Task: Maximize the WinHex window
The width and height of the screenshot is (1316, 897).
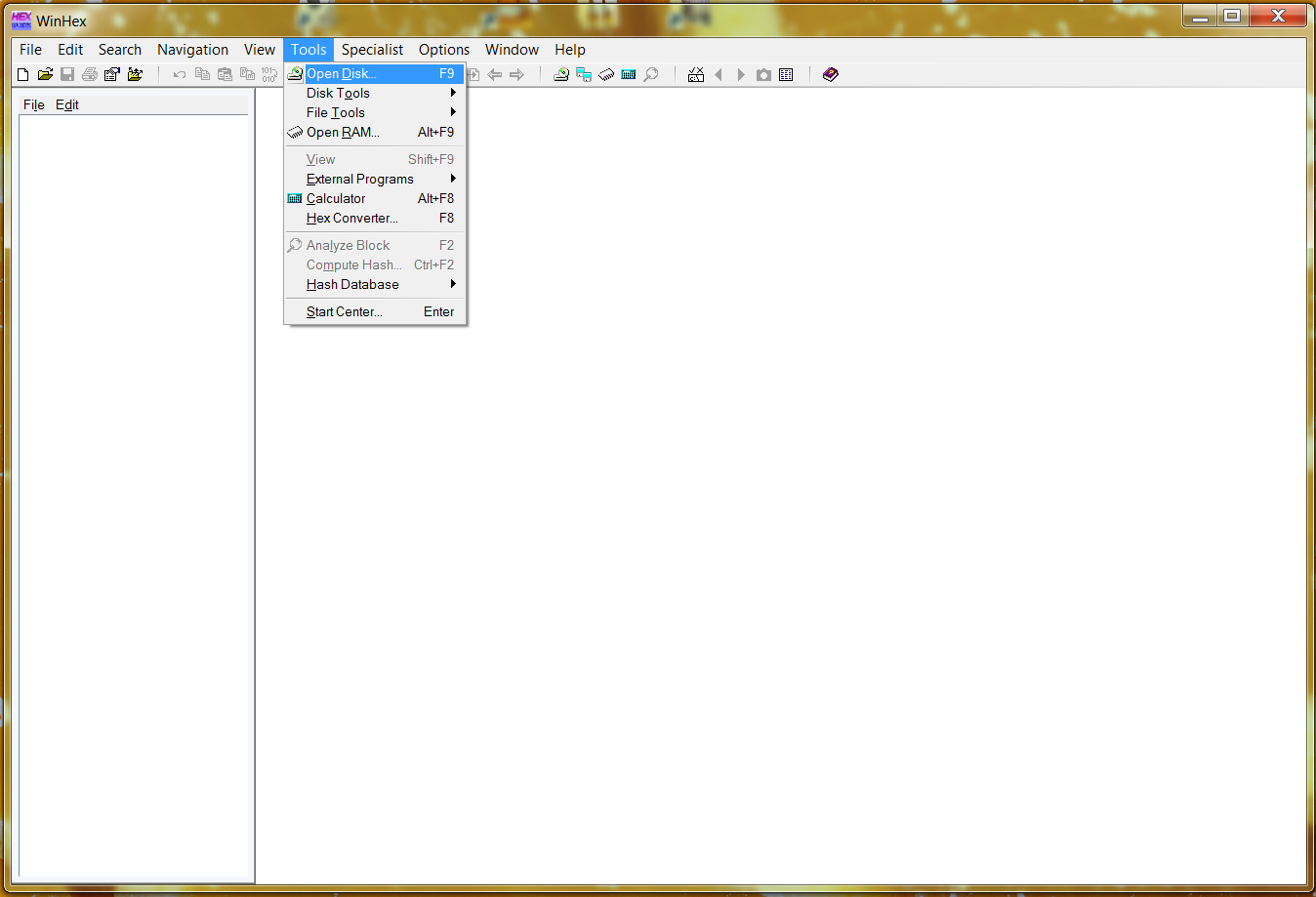Action: (1233, 16)
